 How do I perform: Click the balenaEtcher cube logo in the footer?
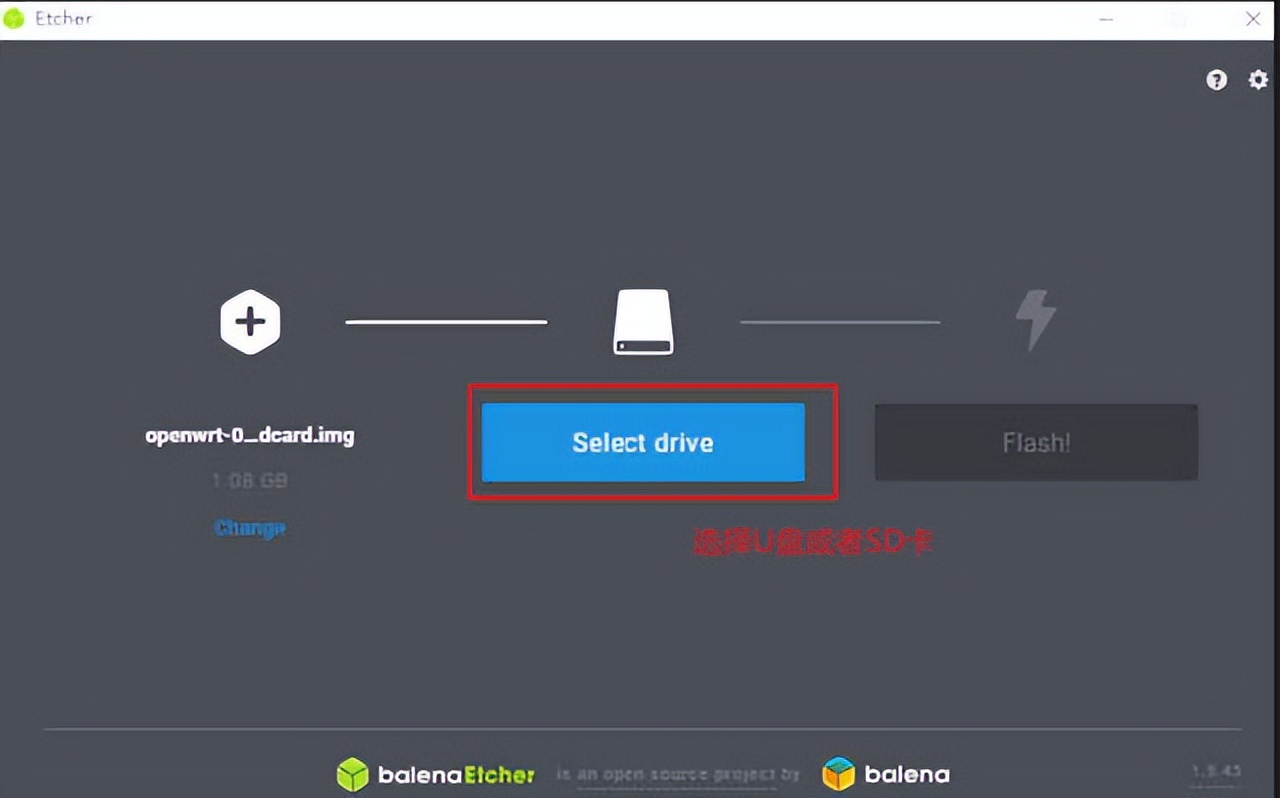point(352,774)
